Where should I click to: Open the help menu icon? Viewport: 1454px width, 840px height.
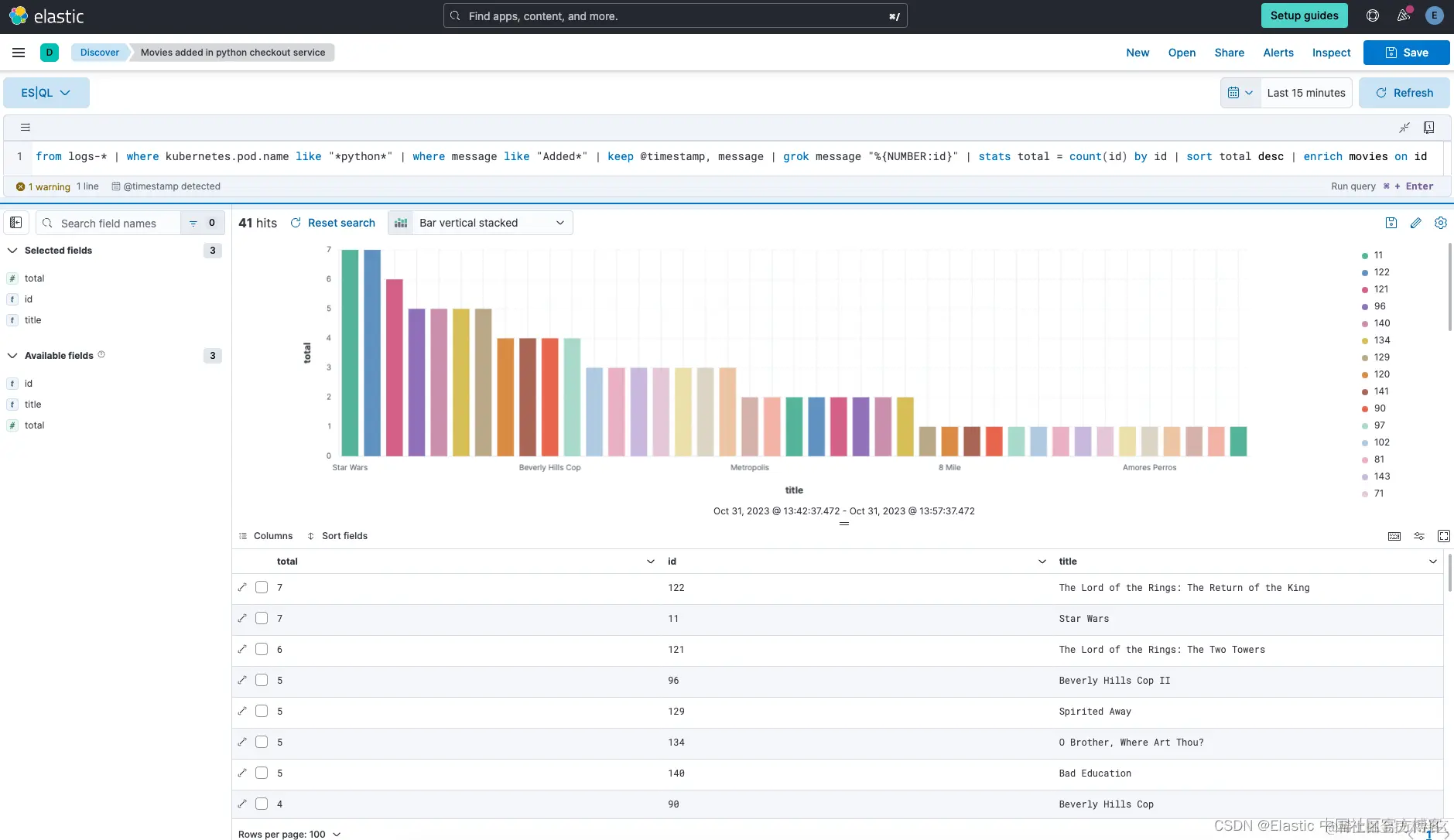(1373, 15)
